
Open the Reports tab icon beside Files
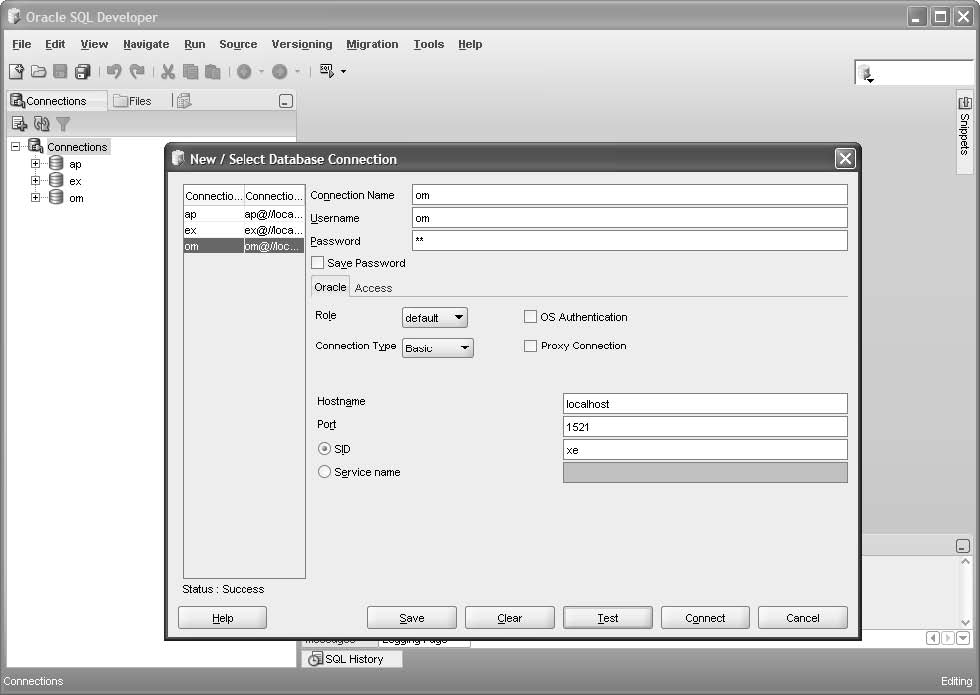(x=184, y=101)
